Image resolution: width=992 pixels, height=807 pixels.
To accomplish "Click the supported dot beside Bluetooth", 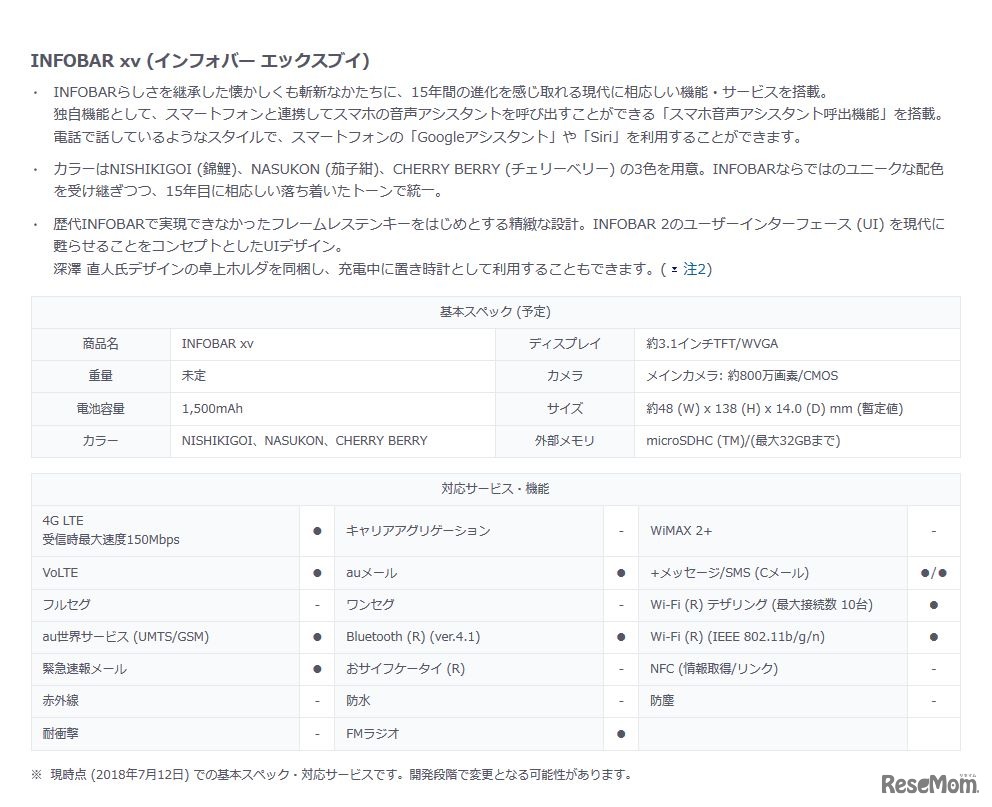I will pos(621,638).
